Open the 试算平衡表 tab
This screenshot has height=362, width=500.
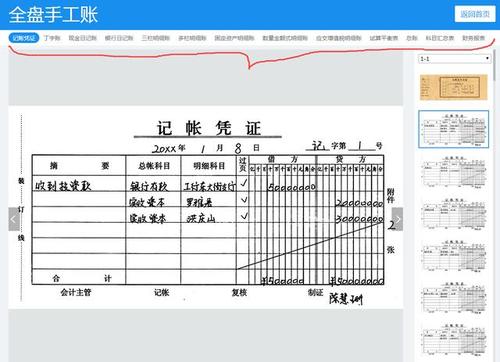click(x=384, y=38)
